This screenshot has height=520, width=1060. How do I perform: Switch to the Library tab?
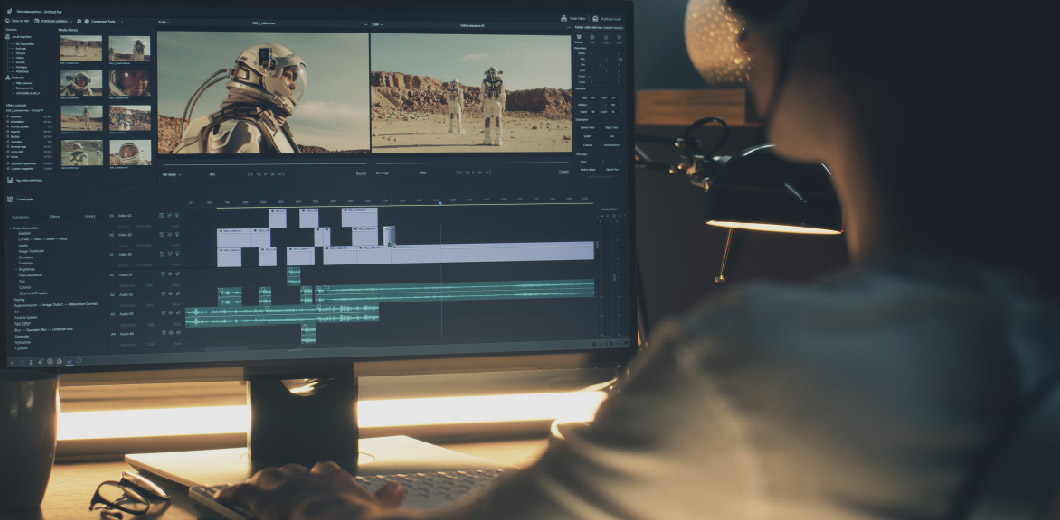pyautogui.click(x=90, y=216)
